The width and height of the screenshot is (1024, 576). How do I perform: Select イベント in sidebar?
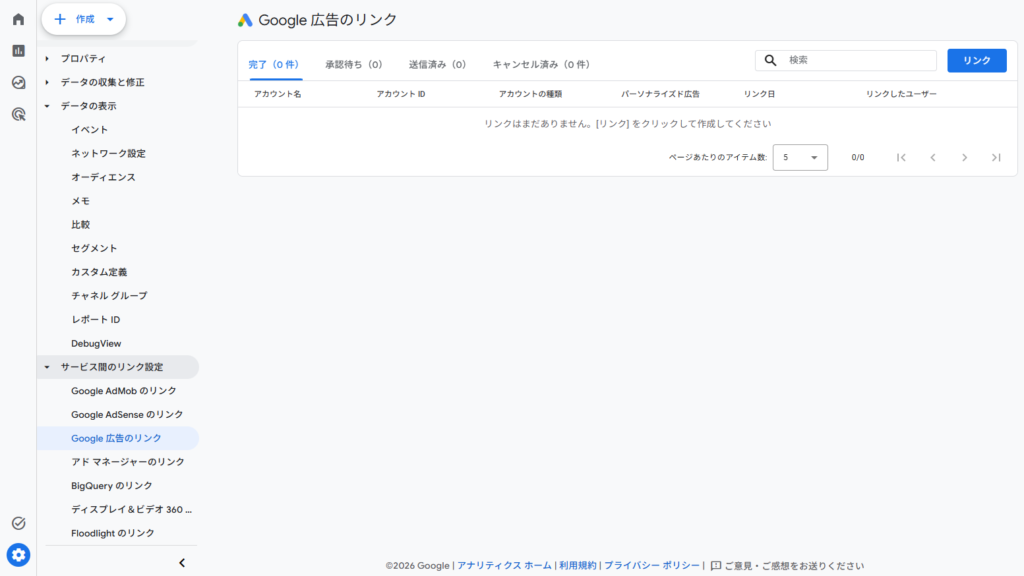[89, 129]
